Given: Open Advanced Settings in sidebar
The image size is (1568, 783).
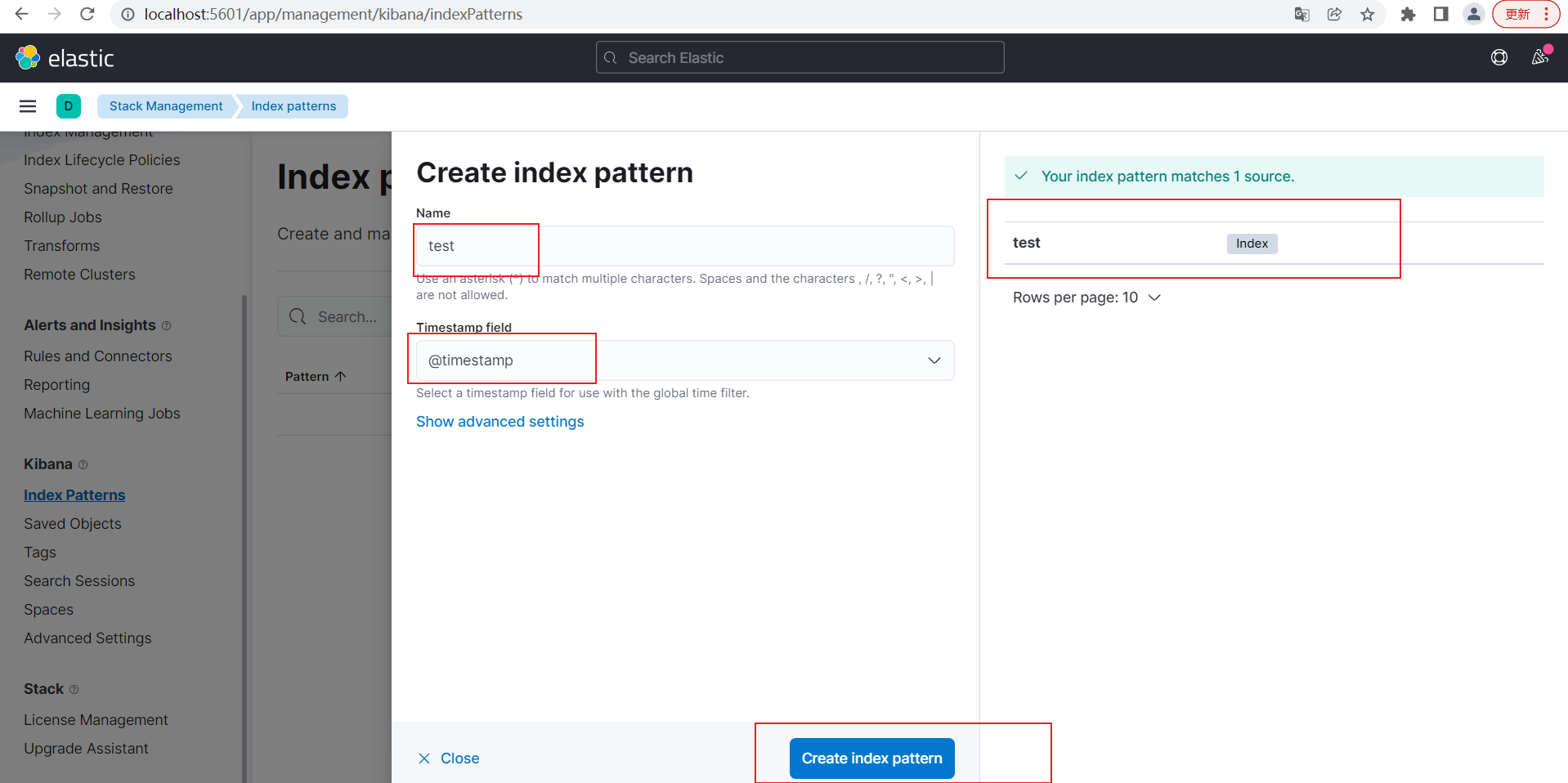Looking at the screenshot, I should coord(87,638).
